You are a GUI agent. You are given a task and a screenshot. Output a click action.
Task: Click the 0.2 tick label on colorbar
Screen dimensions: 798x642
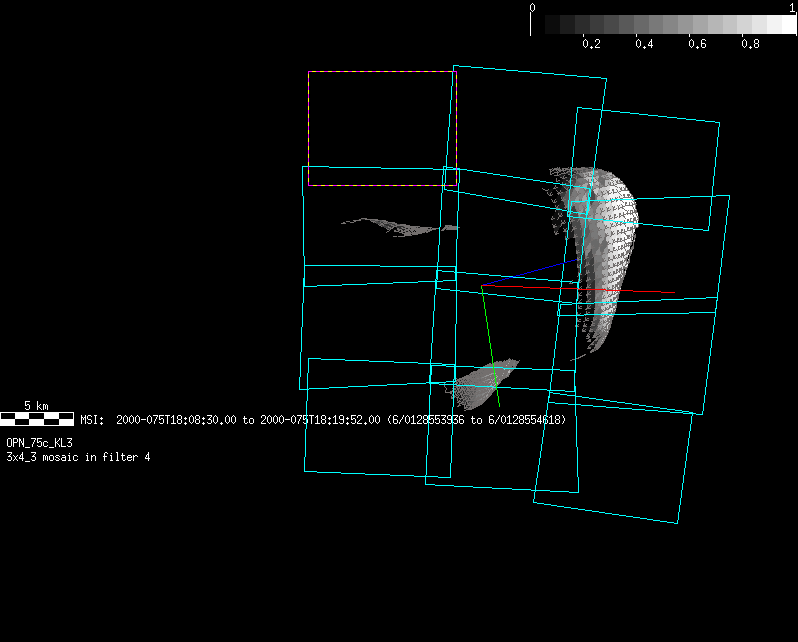click(591, 44)
